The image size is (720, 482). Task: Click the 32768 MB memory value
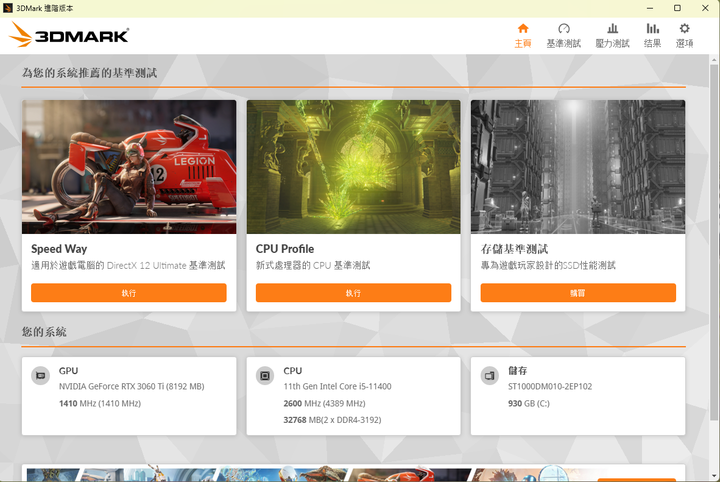tap(332, 420)
